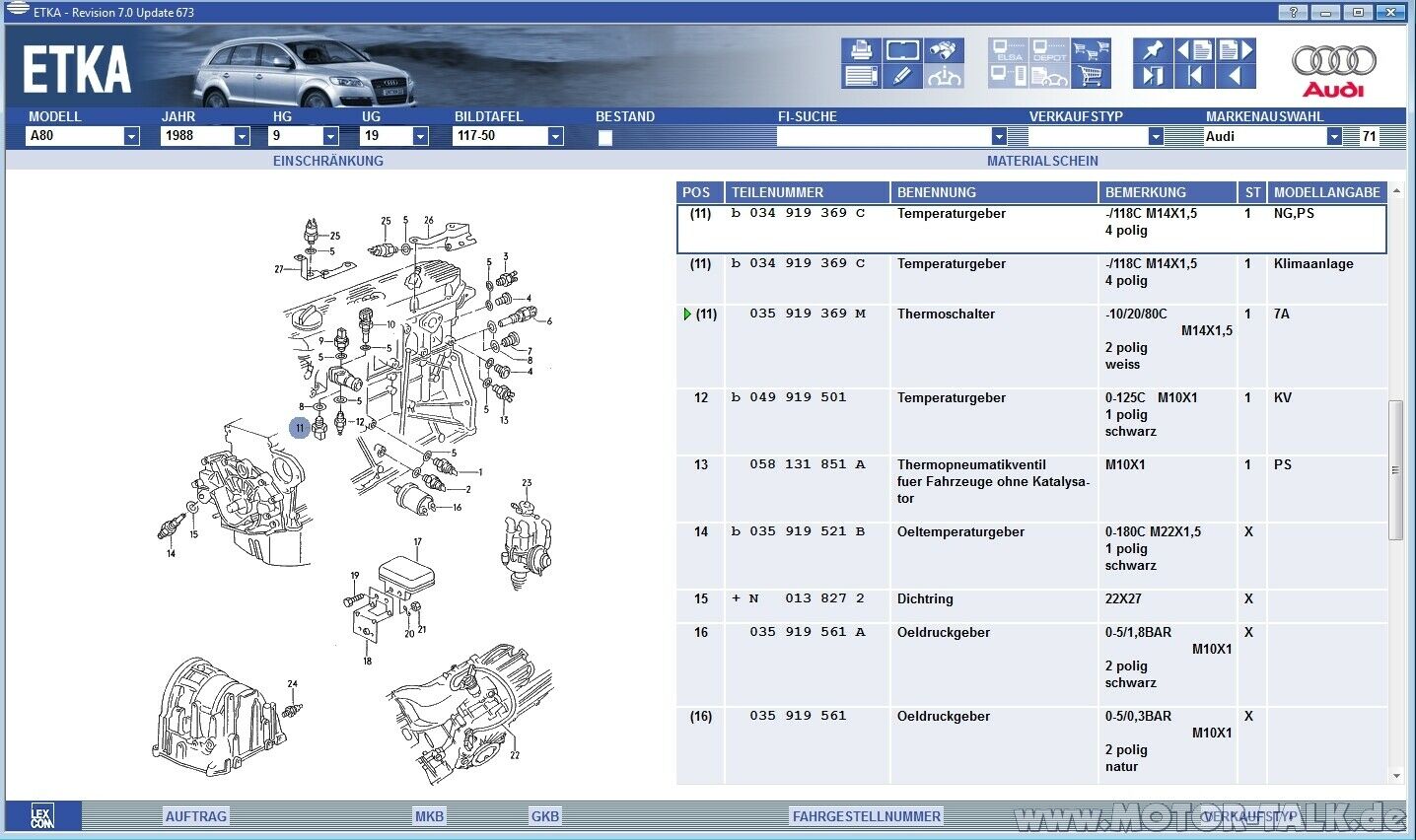Select the Oeltemperaturgeber row
The height and width of the screenshot is (840, 1416).
pyautogui.click(x=1031, y=556)
